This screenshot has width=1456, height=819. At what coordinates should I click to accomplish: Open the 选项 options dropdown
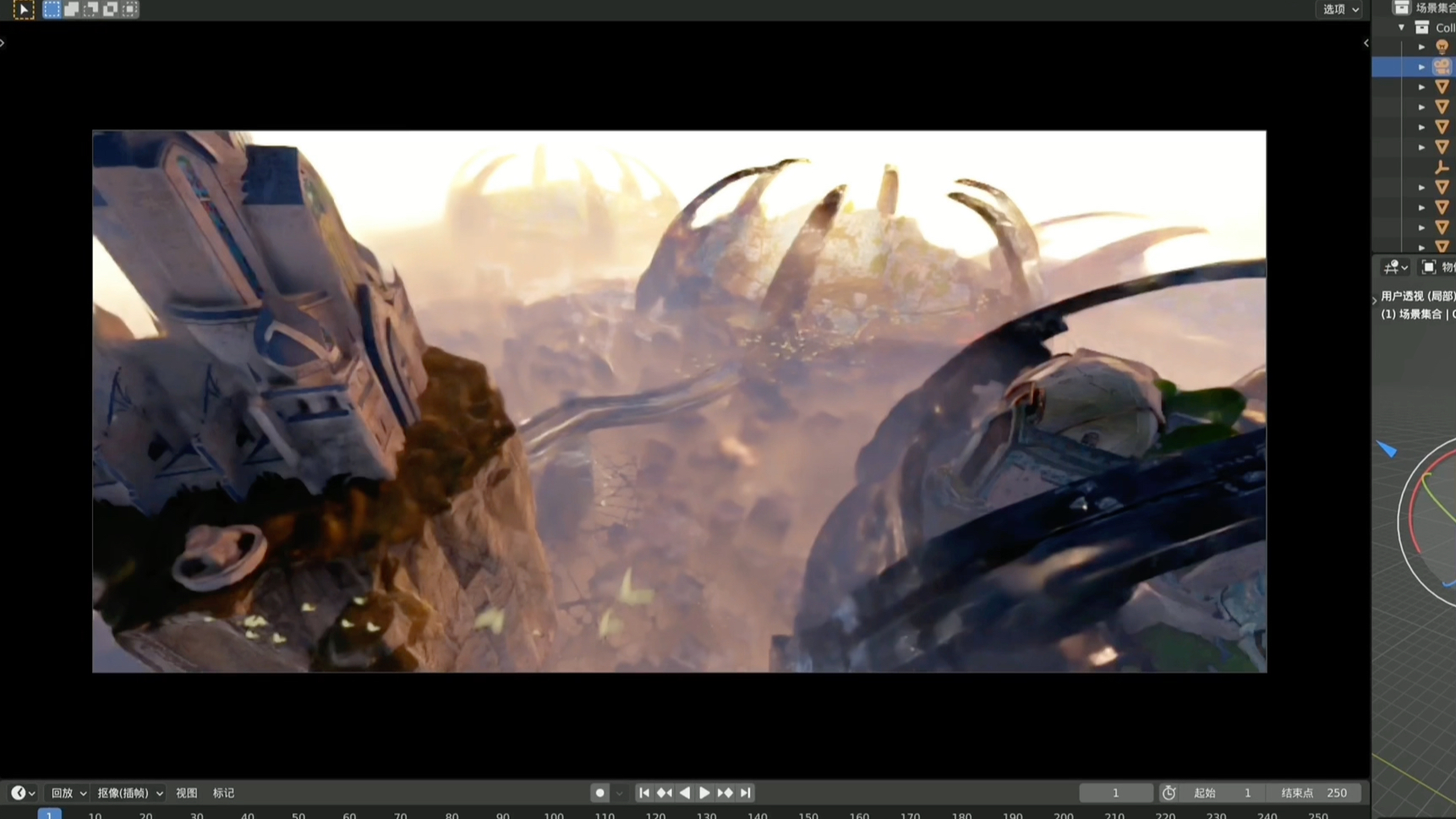click(1341, 9)
